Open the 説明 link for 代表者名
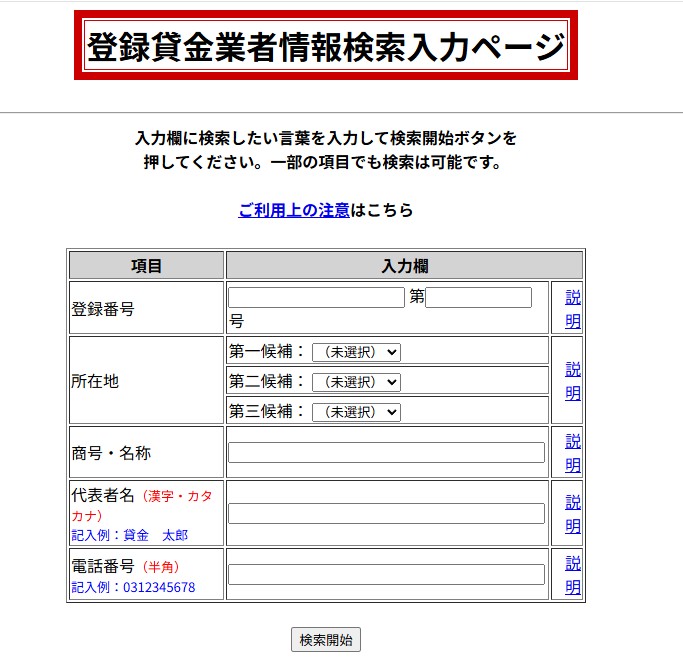 coord(573,514)
